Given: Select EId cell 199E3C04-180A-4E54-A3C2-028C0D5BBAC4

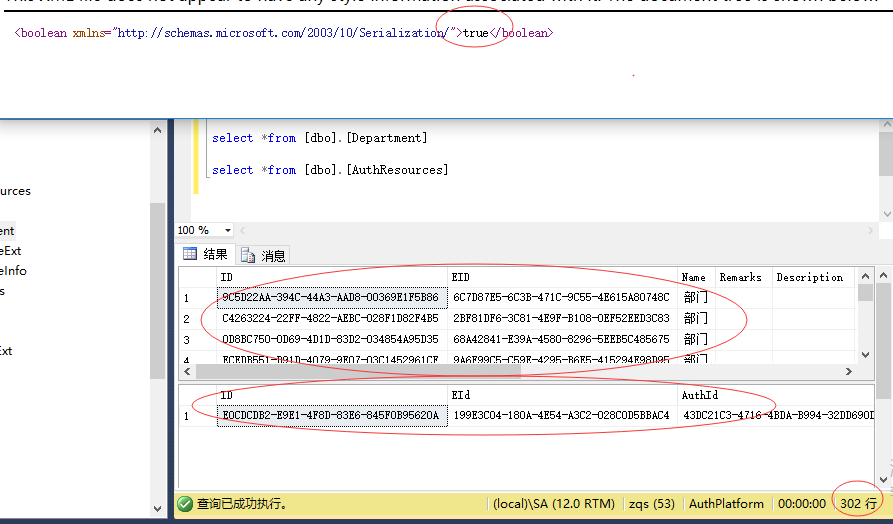Looking at the screenshot, I should (x=563, y=415).
